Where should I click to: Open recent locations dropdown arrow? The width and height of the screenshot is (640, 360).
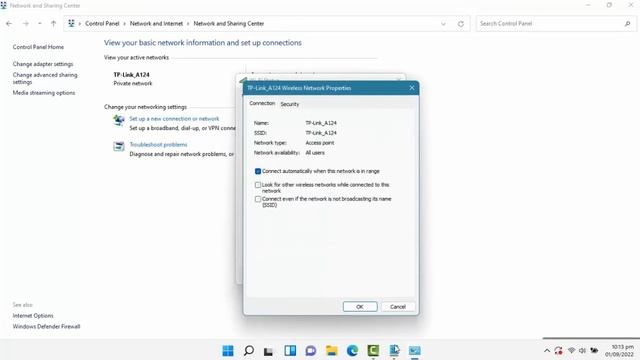click(x=40, y=24)
